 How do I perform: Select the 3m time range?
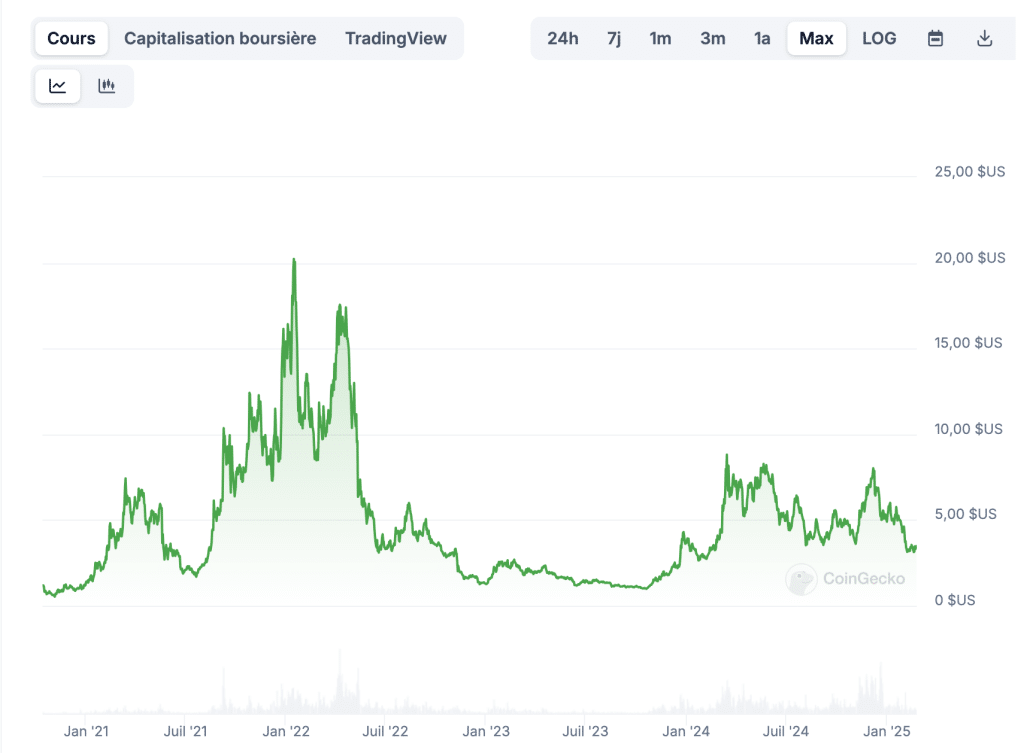712,39
